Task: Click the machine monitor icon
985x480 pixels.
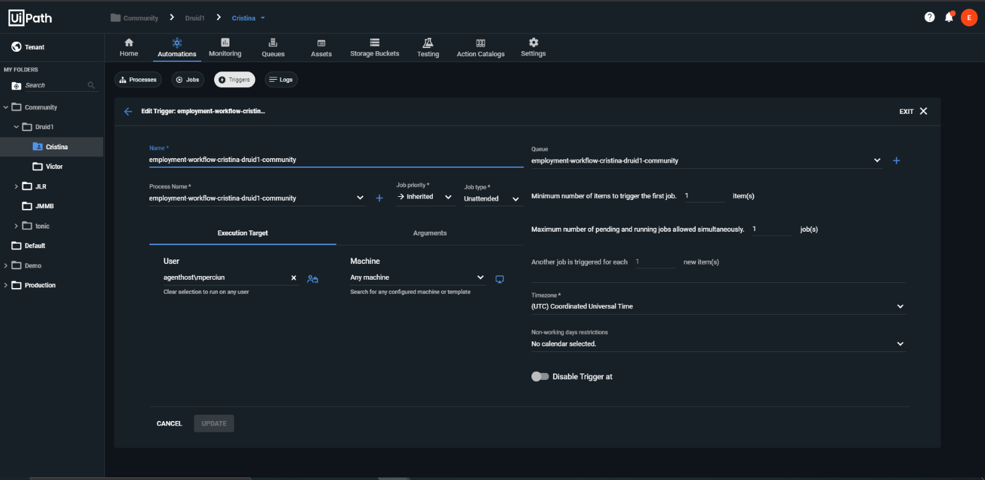Action: coord(500,278)
